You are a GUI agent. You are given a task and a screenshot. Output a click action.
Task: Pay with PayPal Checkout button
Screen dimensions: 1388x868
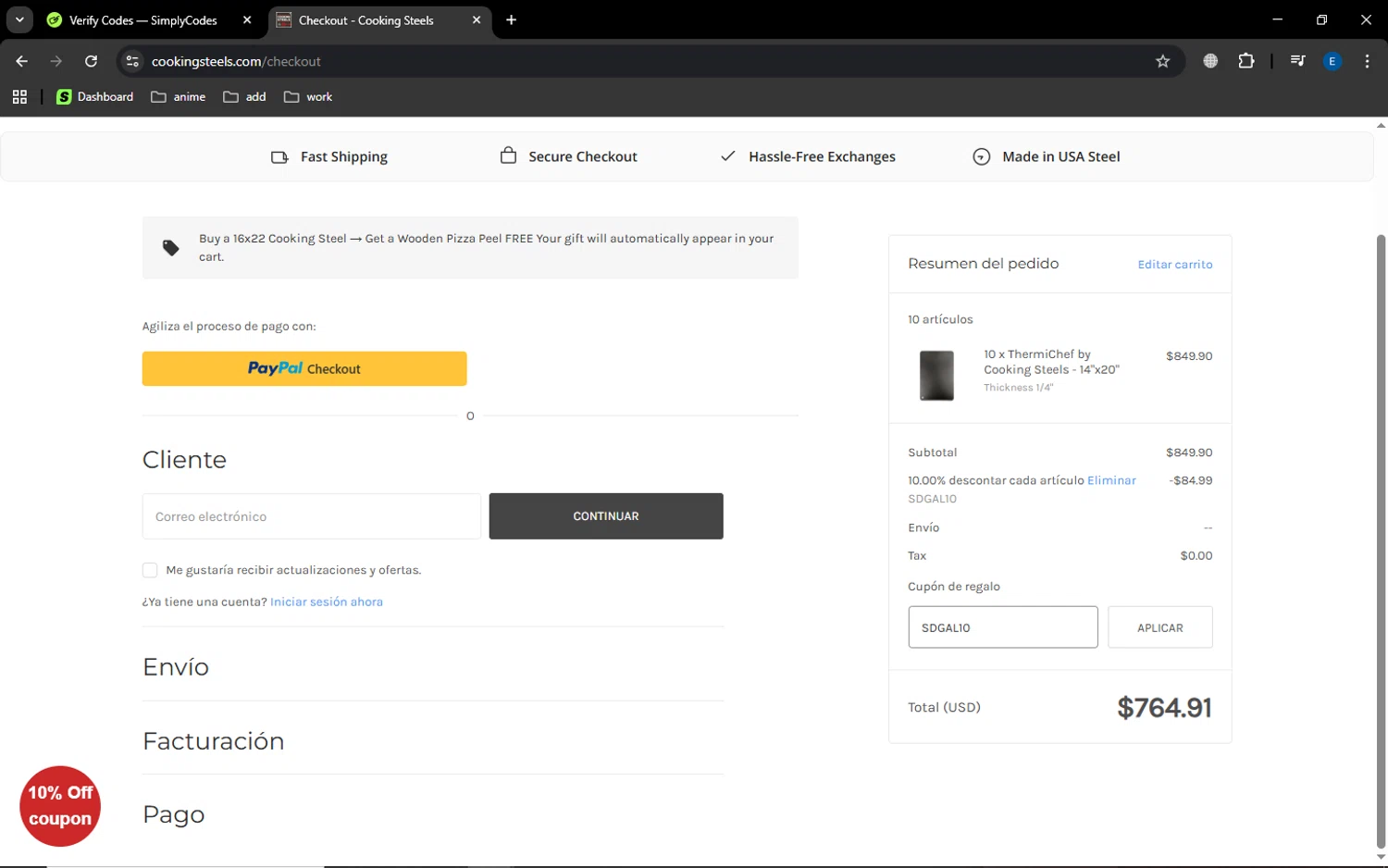[304, 368]
